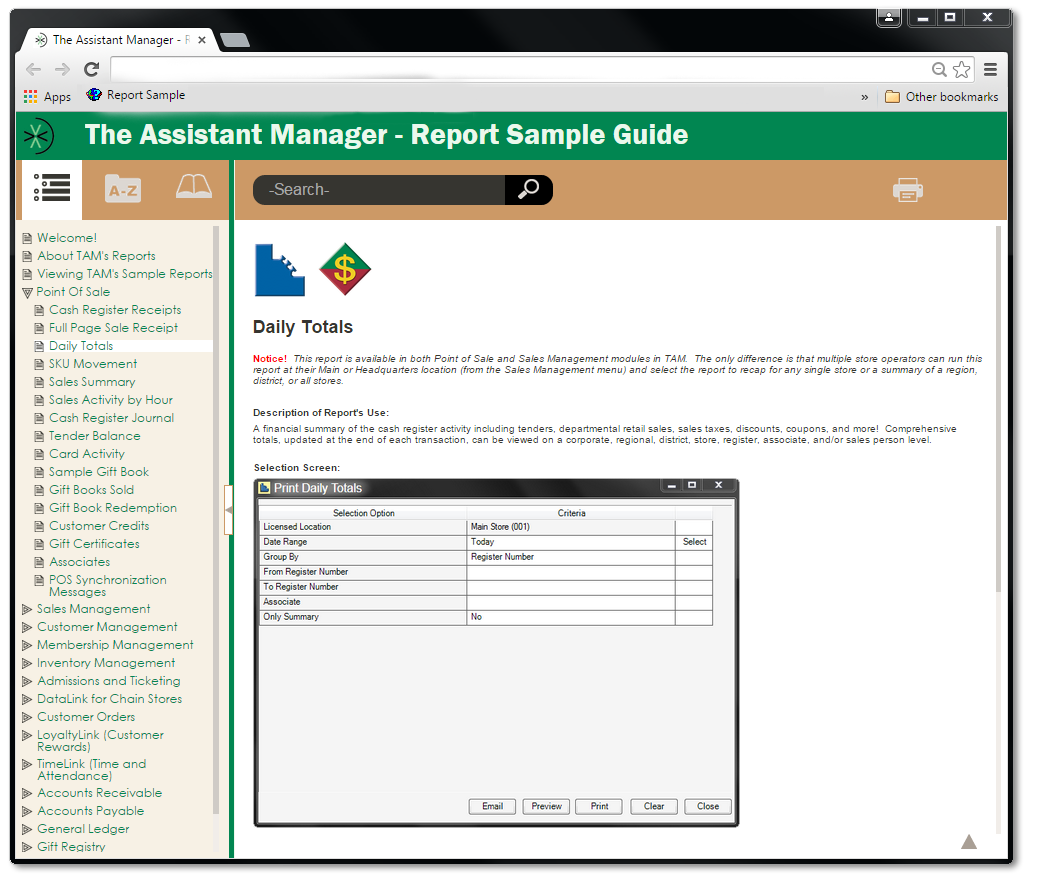The image size is (1049, 881).
Task: Bookmark this page with star icon
Action: (x=961, y=70)
